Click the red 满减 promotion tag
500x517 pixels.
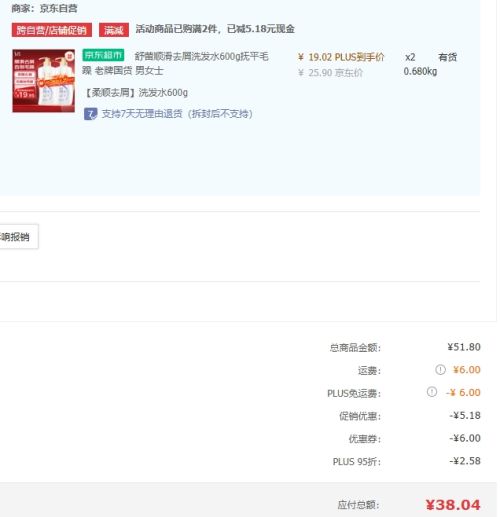click(114, 30)
